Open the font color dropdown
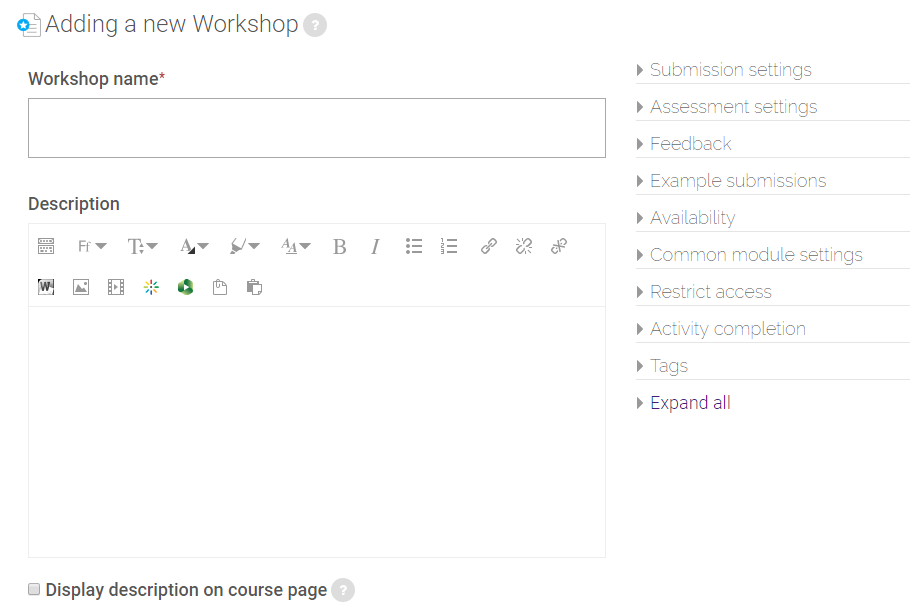Screen dimensions: 920x616 click(x=194, y=246)
